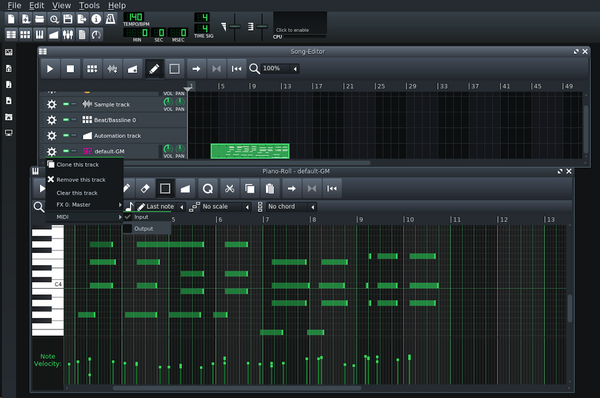
Task: Select the eraser tool in Piano-Roll
Action: [145, 189]
